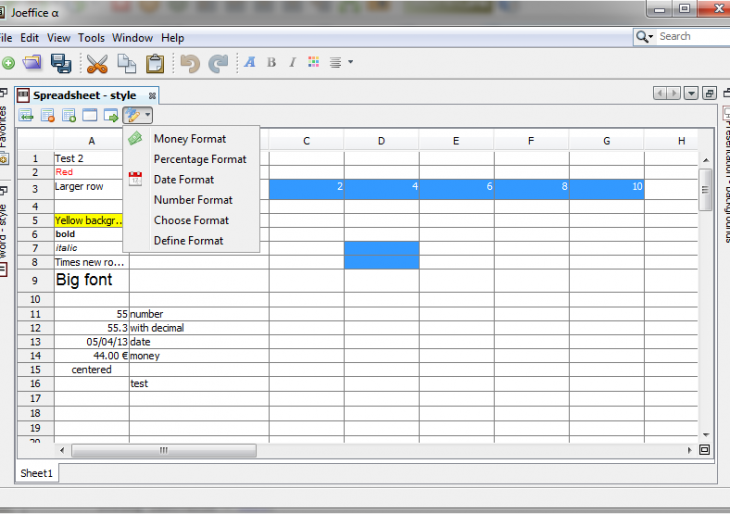730x514 pixels.
Task: Toggle bold formatting
Action: click(x=271, y=62)
